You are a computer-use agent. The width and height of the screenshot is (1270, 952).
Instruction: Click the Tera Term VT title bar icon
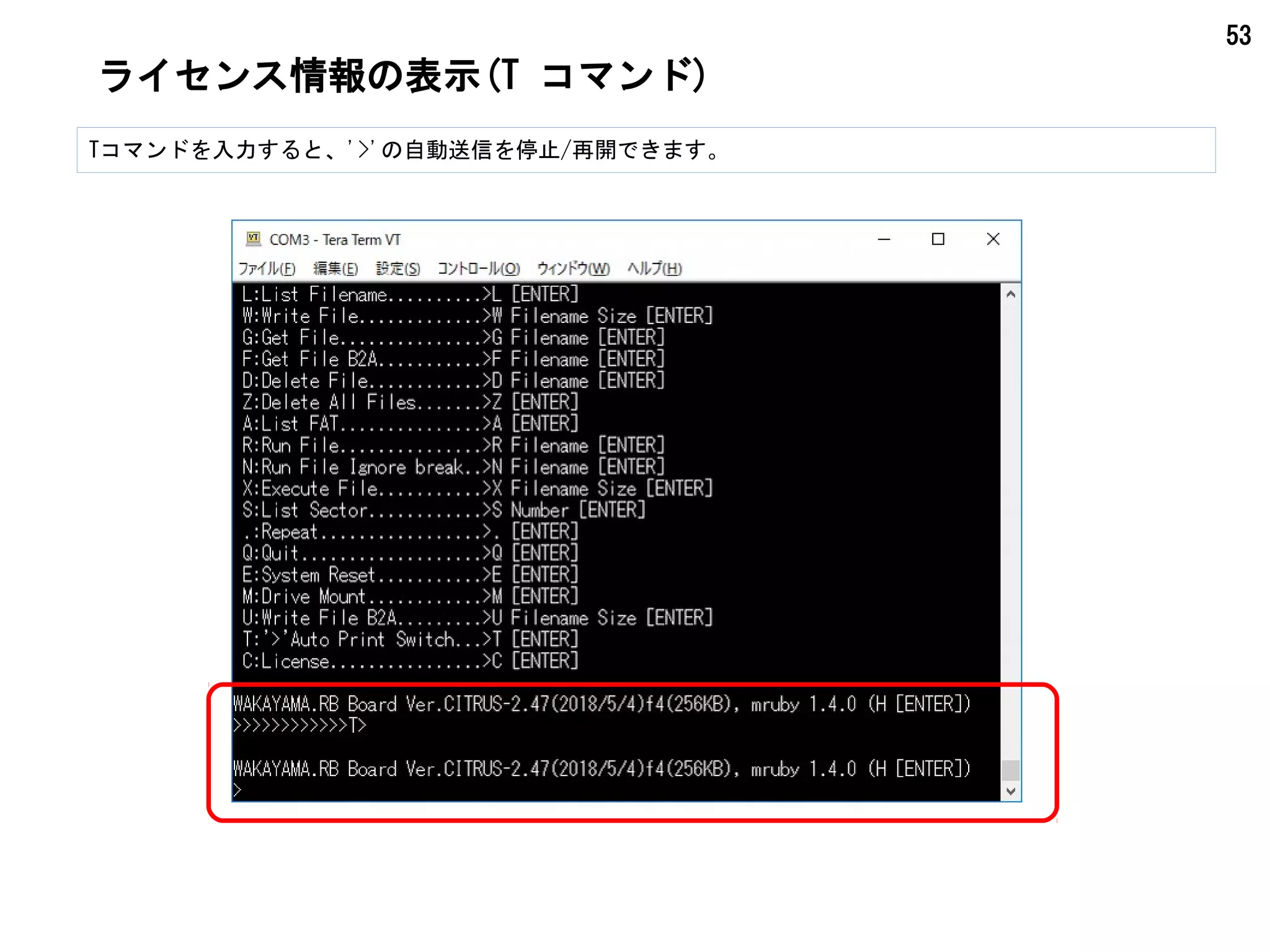pyautogui.click(x=253, y=239)
